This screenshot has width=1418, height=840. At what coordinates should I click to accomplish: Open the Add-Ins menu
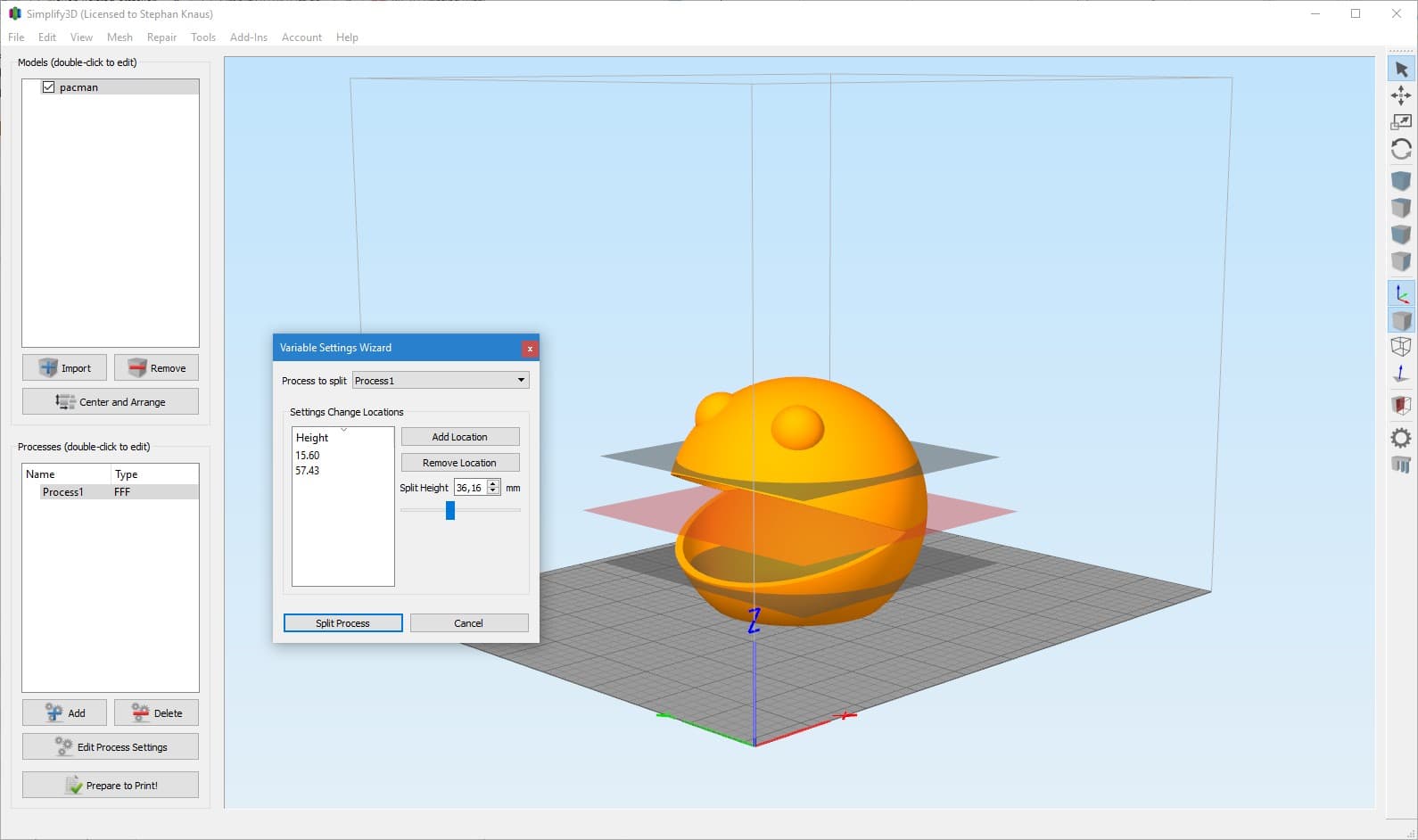[x=248, y=37]
